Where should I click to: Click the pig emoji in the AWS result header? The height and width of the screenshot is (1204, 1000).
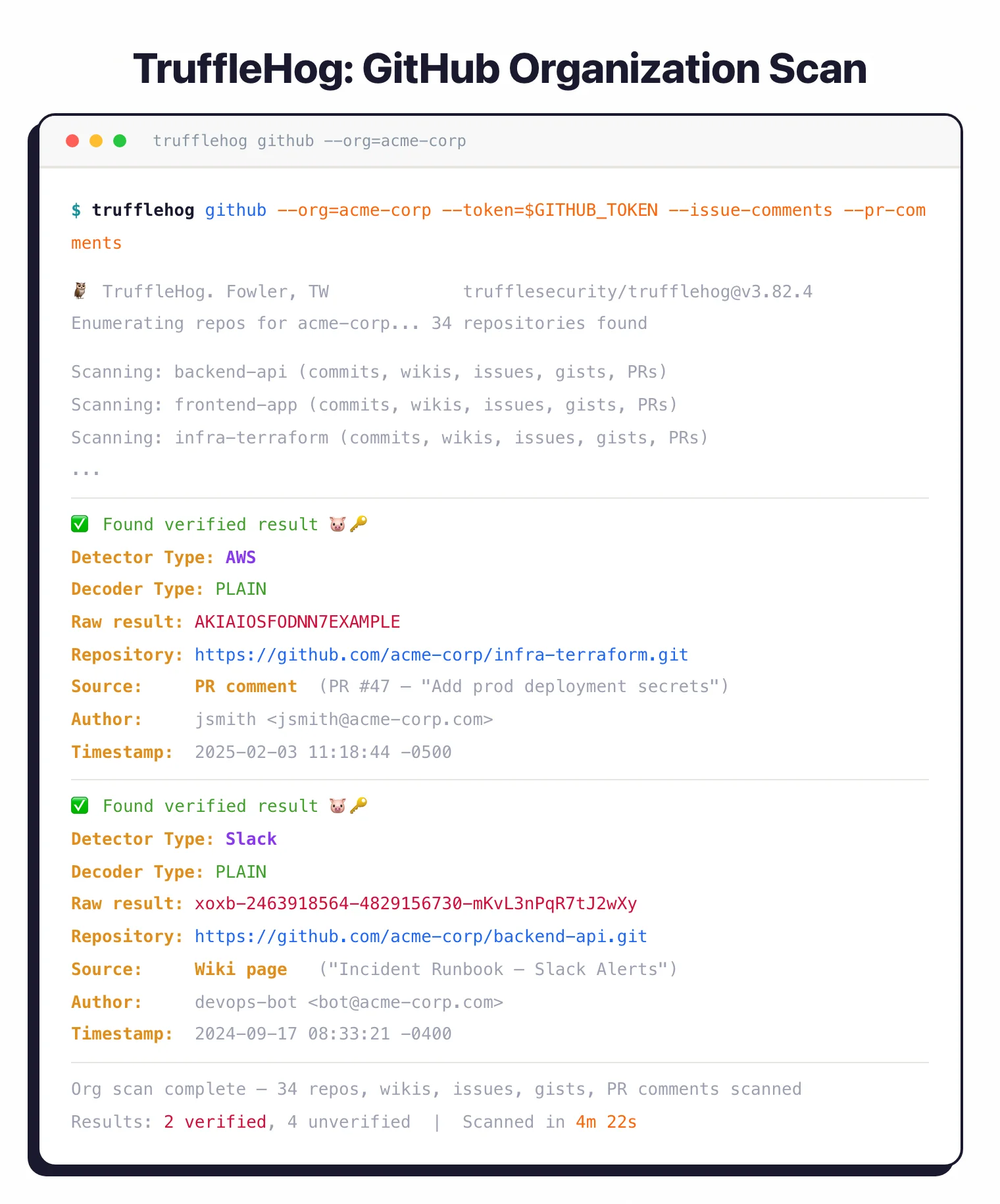click(x=337, y=524)
